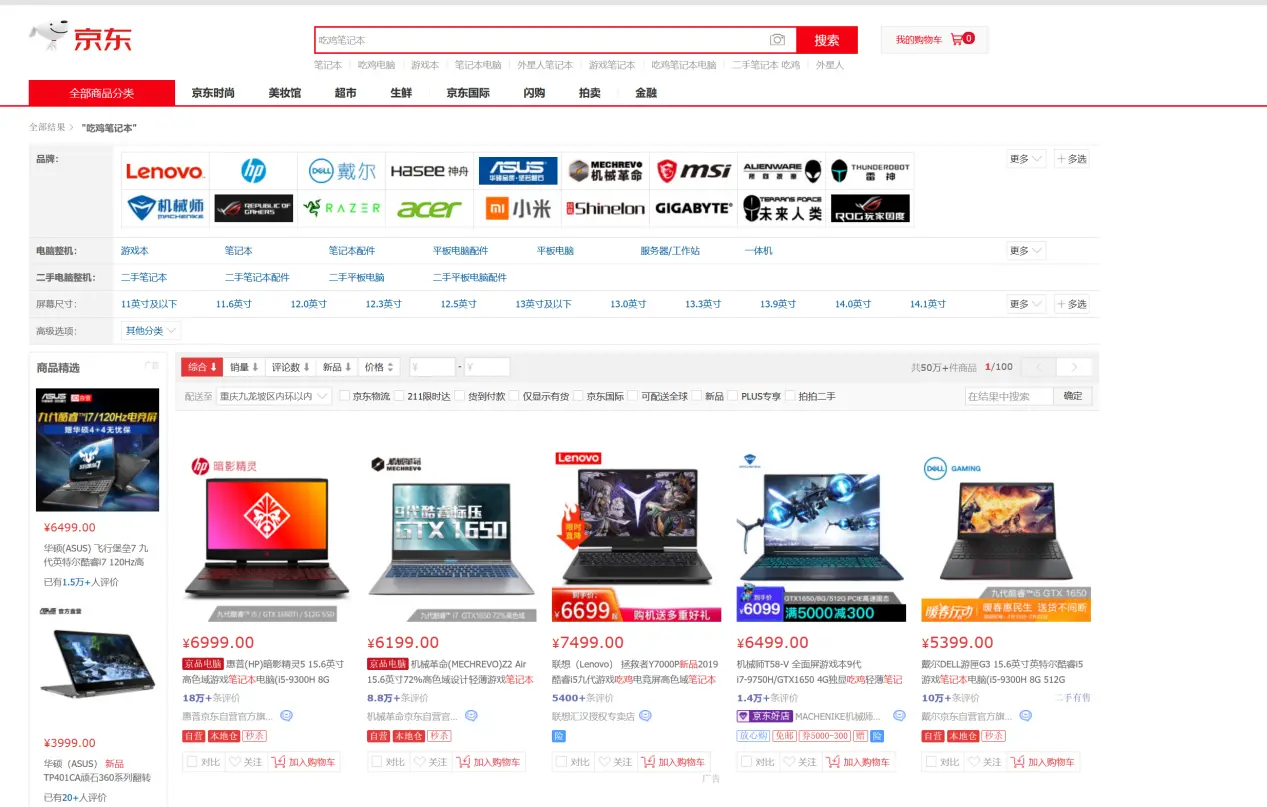Filter by Shinelon brand logo
This screenshot has width=1267, height=807.
pos(606,208)
